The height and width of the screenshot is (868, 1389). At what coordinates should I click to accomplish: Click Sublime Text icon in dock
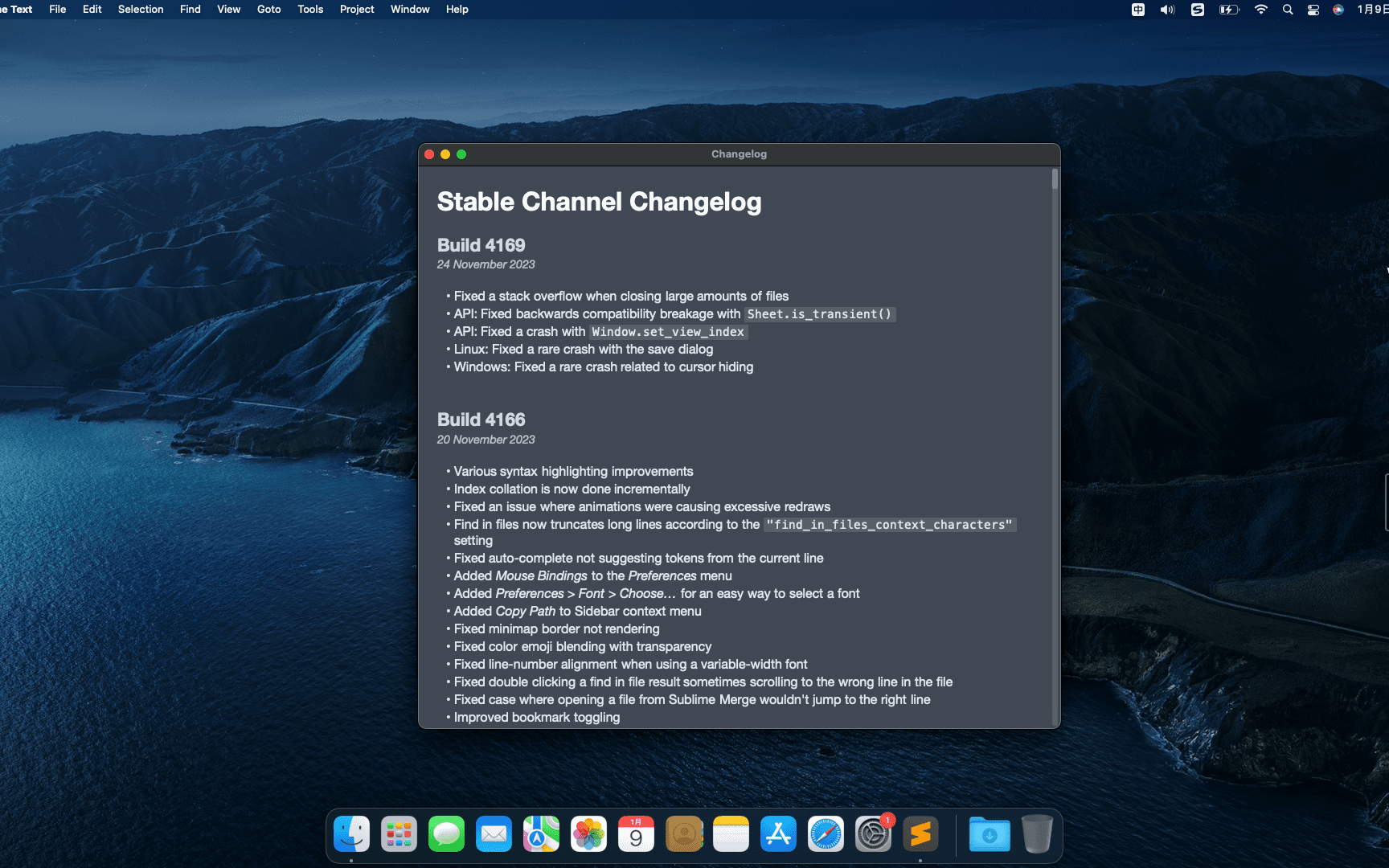(x=920, y=834)
